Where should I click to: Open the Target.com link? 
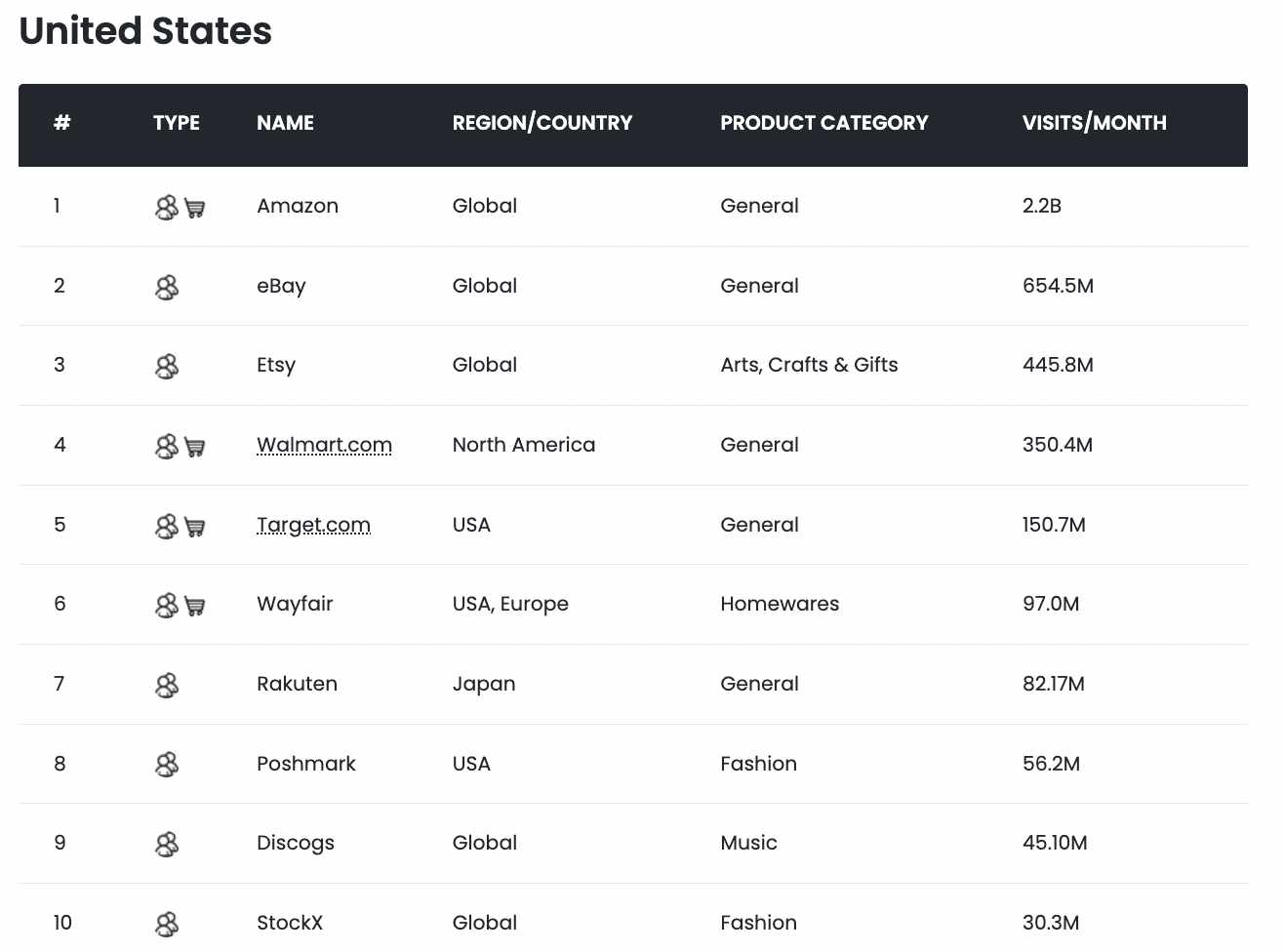[x=313, y=525]
